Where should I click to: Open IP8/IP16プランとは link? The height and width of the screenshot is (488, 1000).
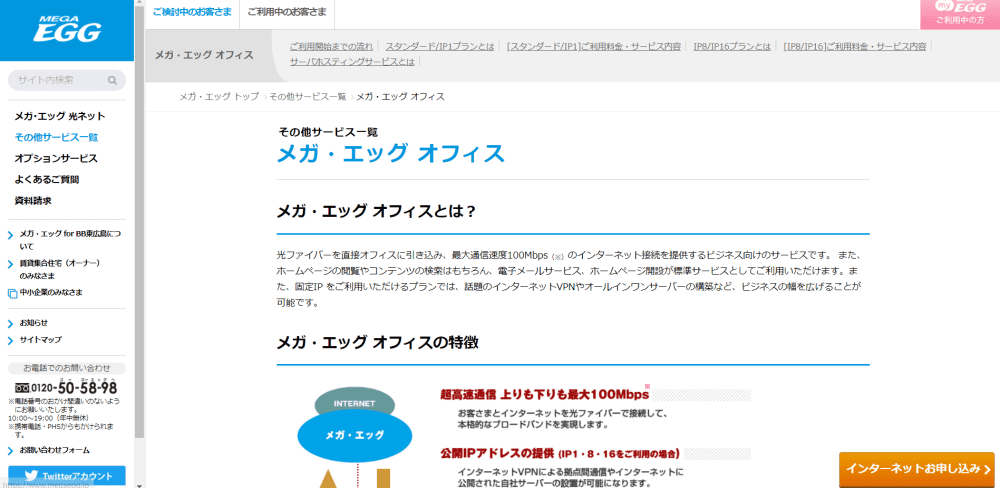coord(732,47)
